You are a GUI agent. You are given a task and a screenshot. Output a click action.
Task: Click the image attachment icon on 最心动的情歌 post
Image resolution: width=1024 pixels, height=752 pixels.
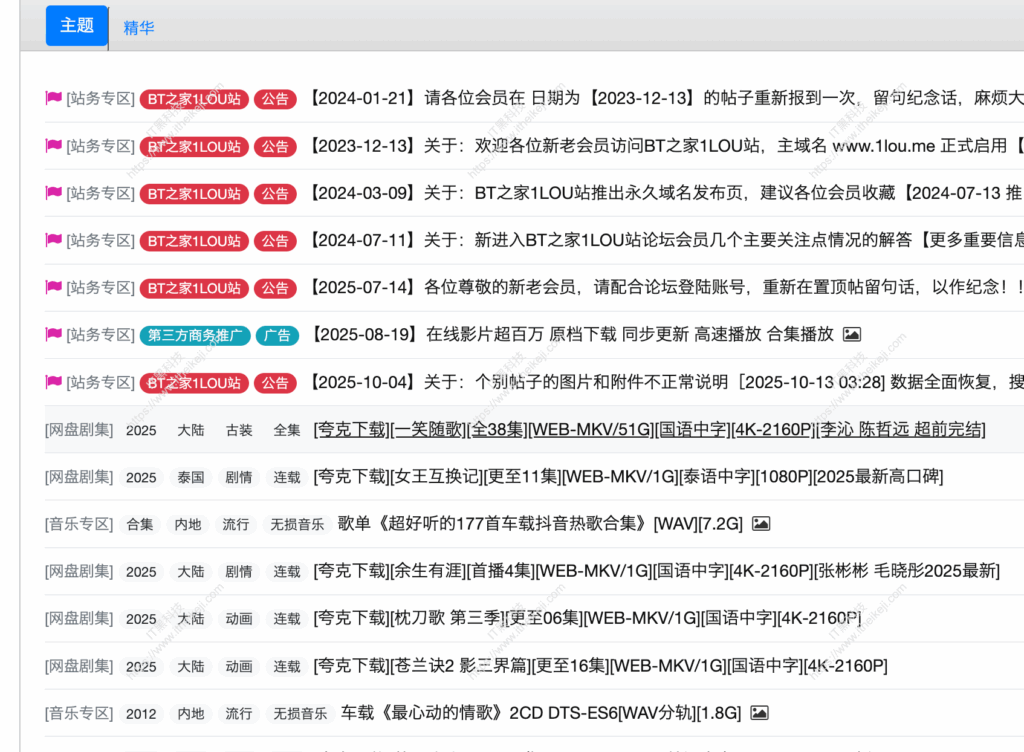(757, 713)
